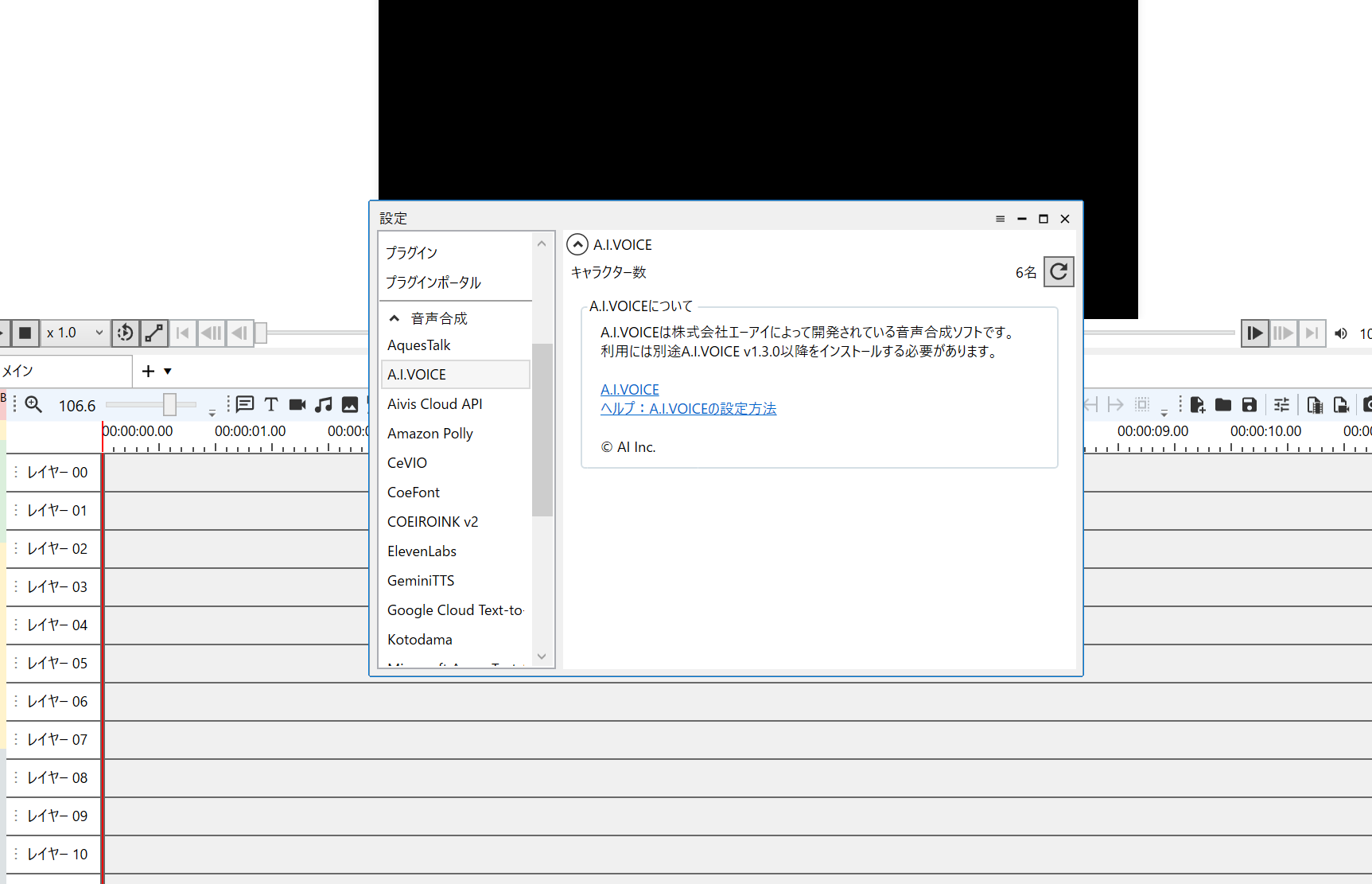Add a voice item with the speech-bubble icon
Image resolution: width=1372 pixels, height=884 pixels.
click(x=245, y=404)
